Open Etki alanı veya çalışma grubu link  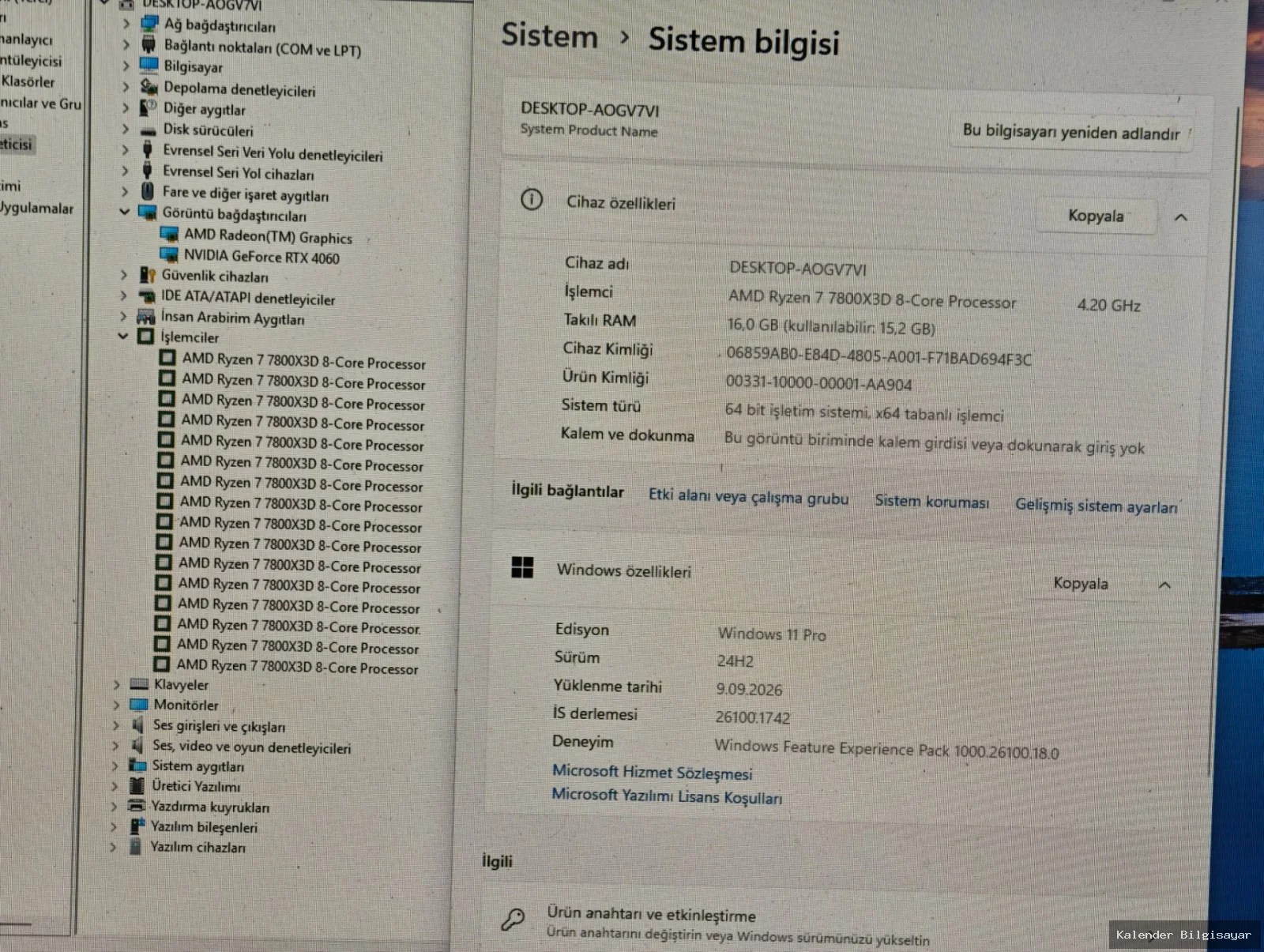click(x=749, y=497)
